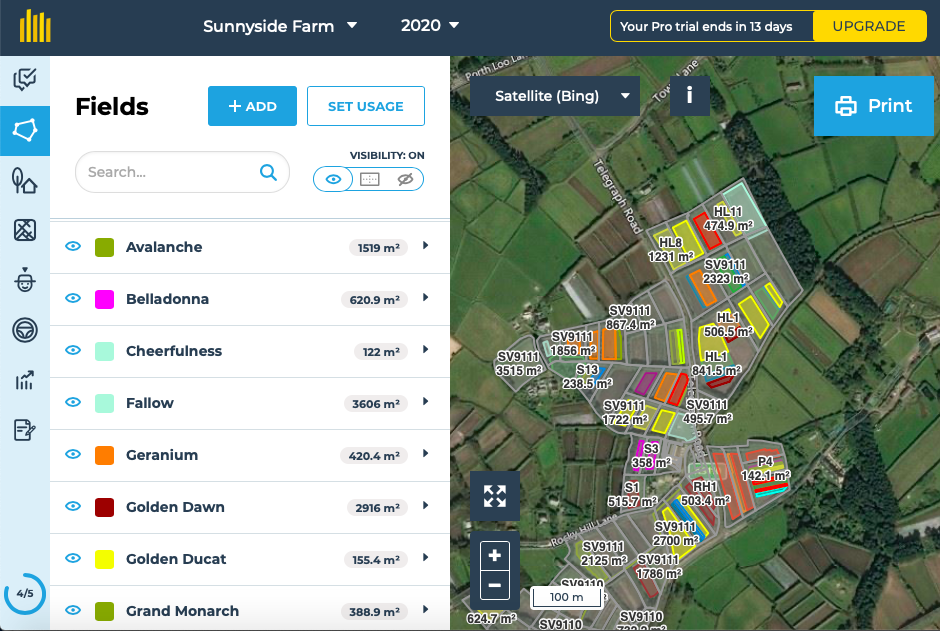940x631 pixels.
Task: Open the 2020 year dropdown
Action: [x=430, y=25]
